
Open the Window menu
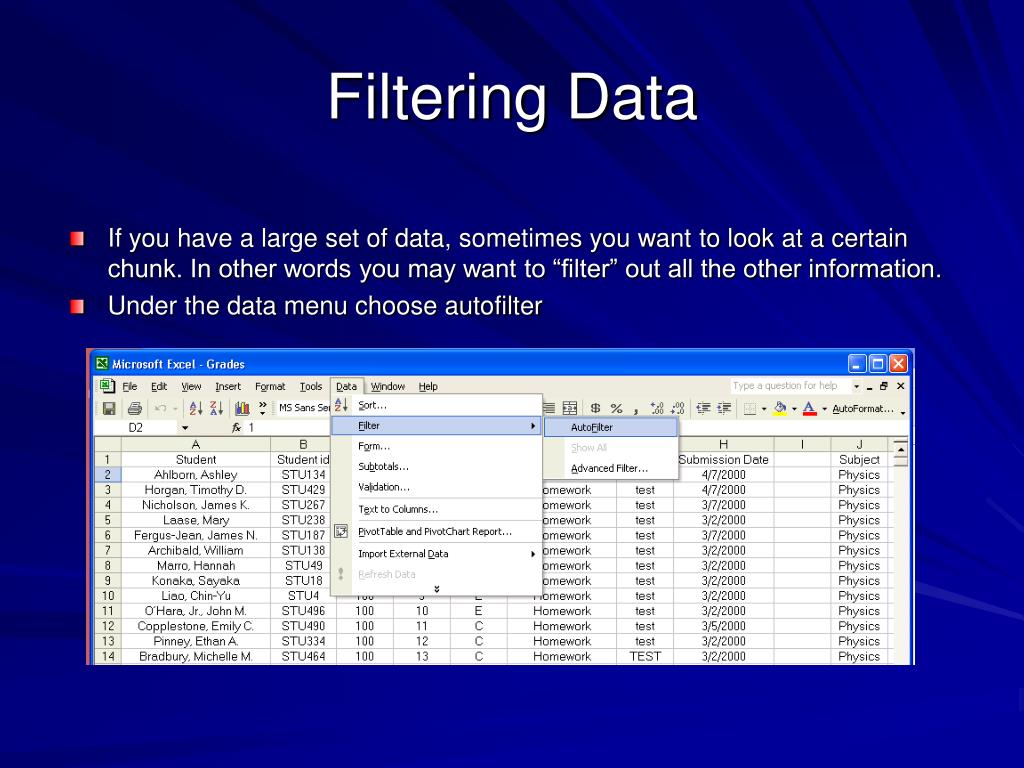[x=388, y=387]
